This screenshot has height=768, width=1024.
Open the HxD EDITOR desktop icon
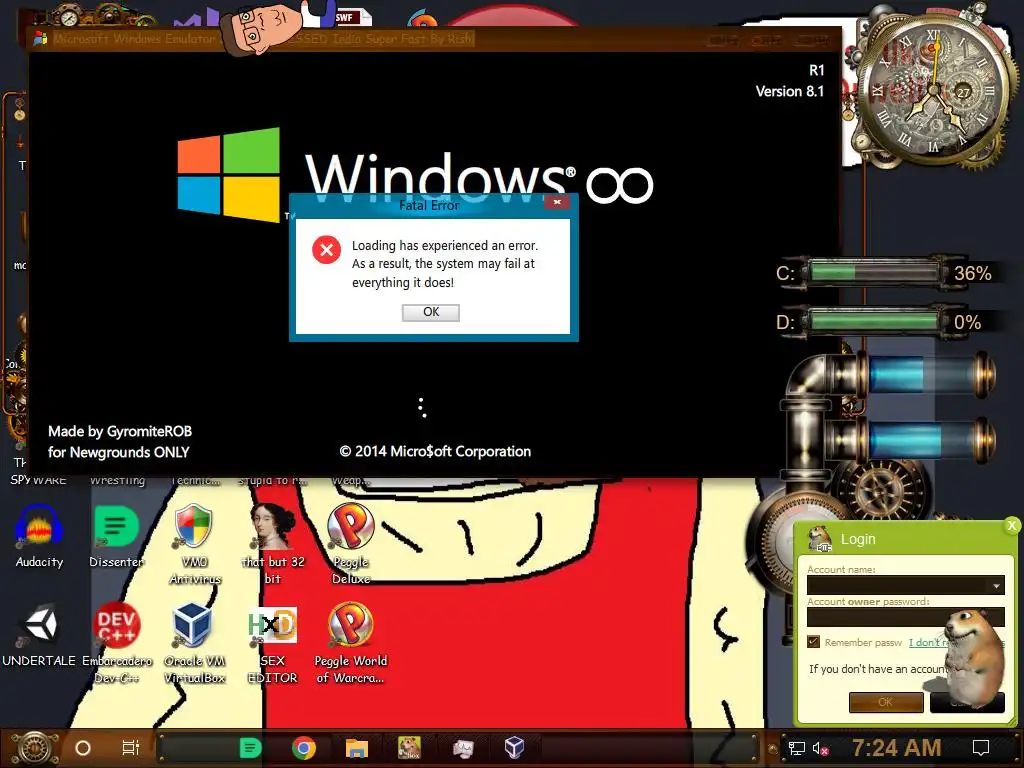(272, 643)
